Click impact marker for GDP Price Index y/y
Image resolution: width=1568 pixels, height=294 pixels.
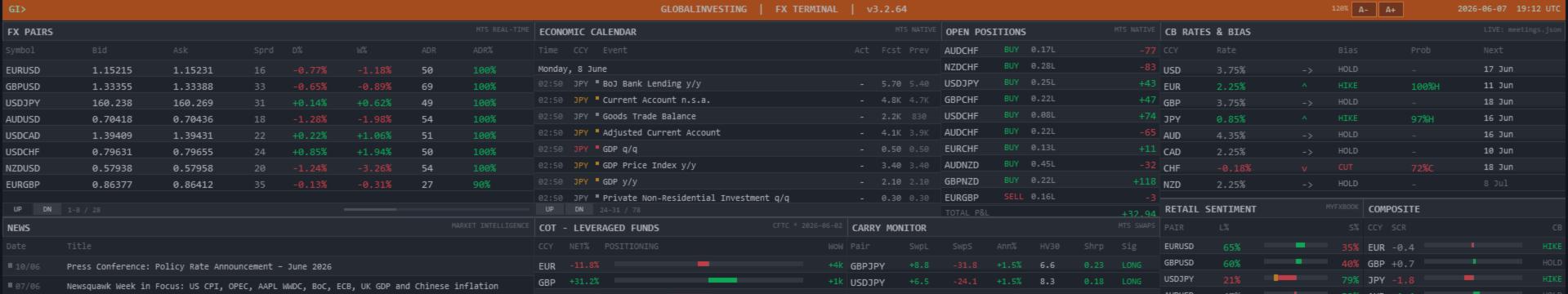[x=597, y=164]
